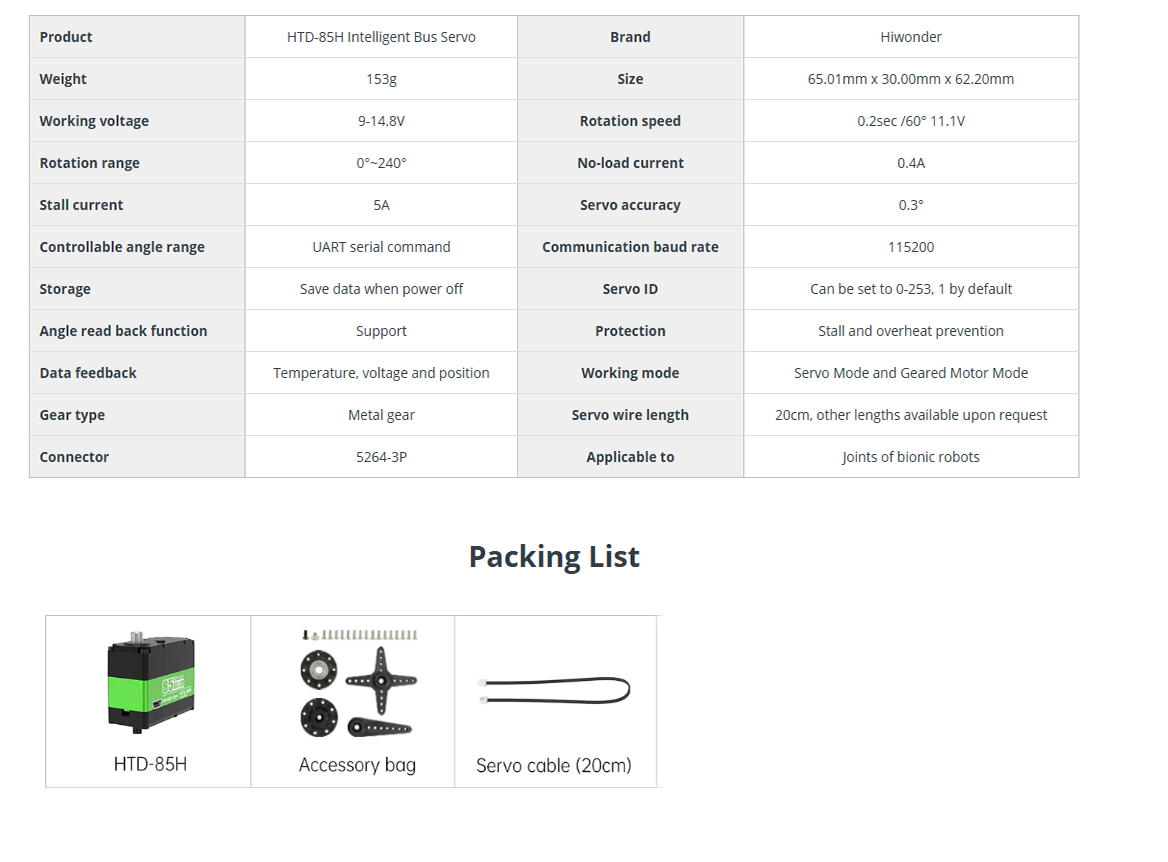The width and height of the screenshot is (1168, 862).
Task: Click the "Hiwonder" brand value
Action: click(x=911, y=37)
